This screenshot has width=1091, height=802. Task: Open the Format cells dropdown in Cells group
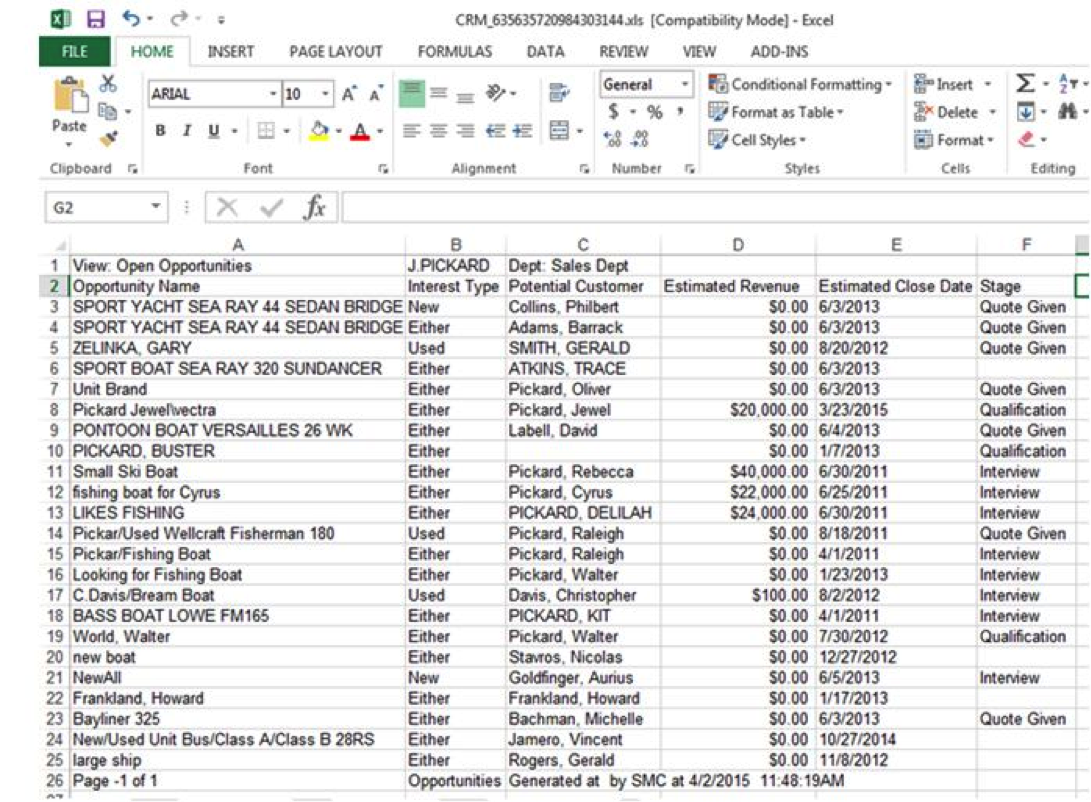coord(953,140)
